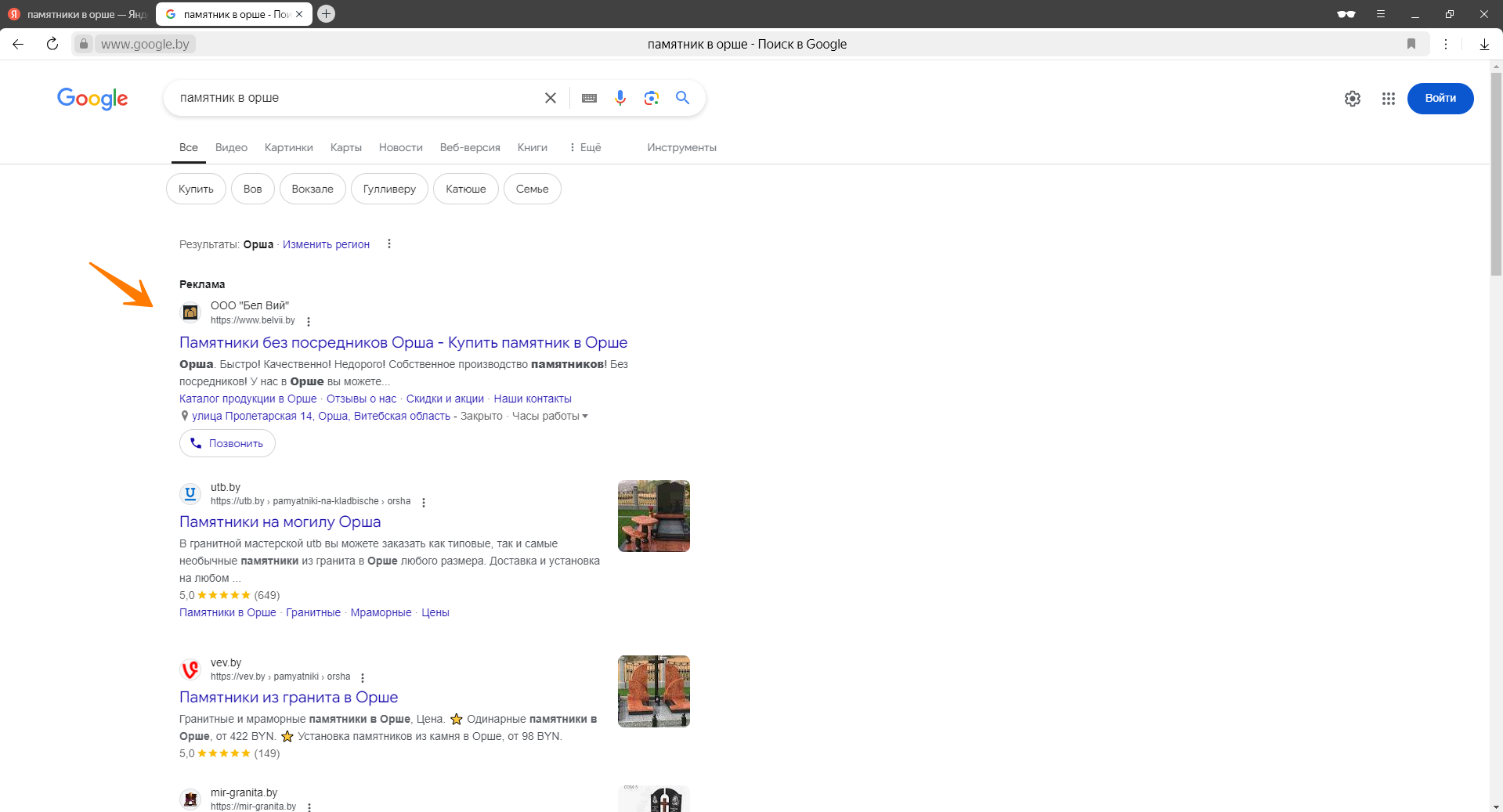Open Памятники на могилу Орша result
The image size is (1503, 812).
click(x=280, y=521)
